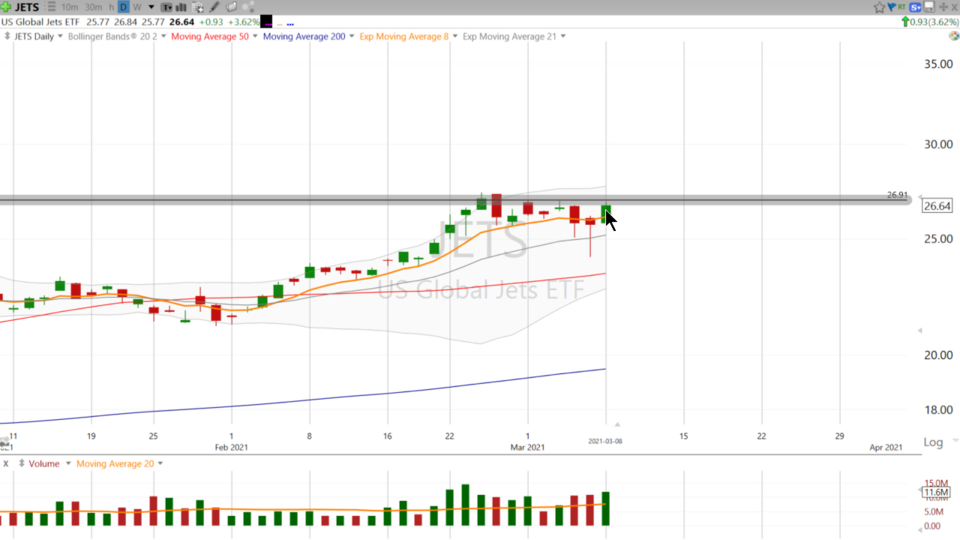Open Exp Moving Average 21 dropdown
The image size is (960, 540).
pos(563,37)
